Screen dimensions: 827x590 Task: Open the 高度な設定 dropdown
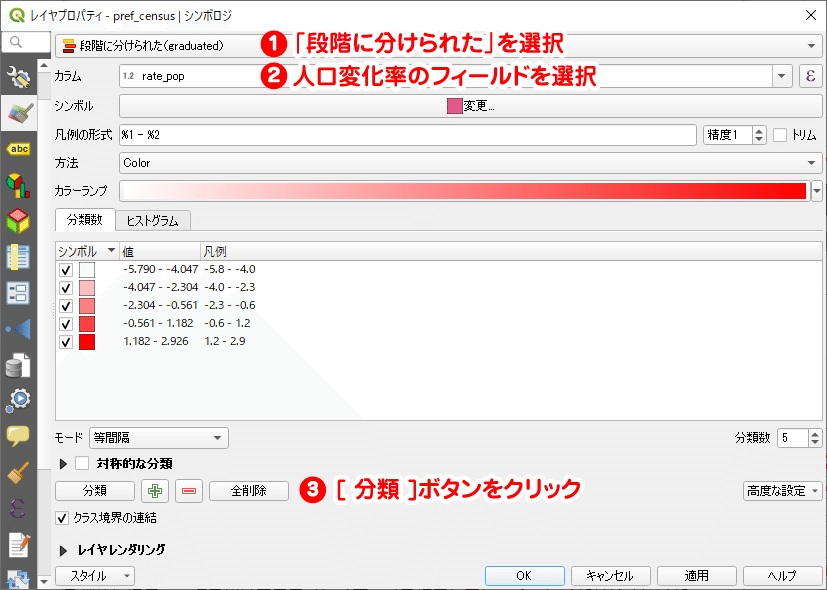783,491
